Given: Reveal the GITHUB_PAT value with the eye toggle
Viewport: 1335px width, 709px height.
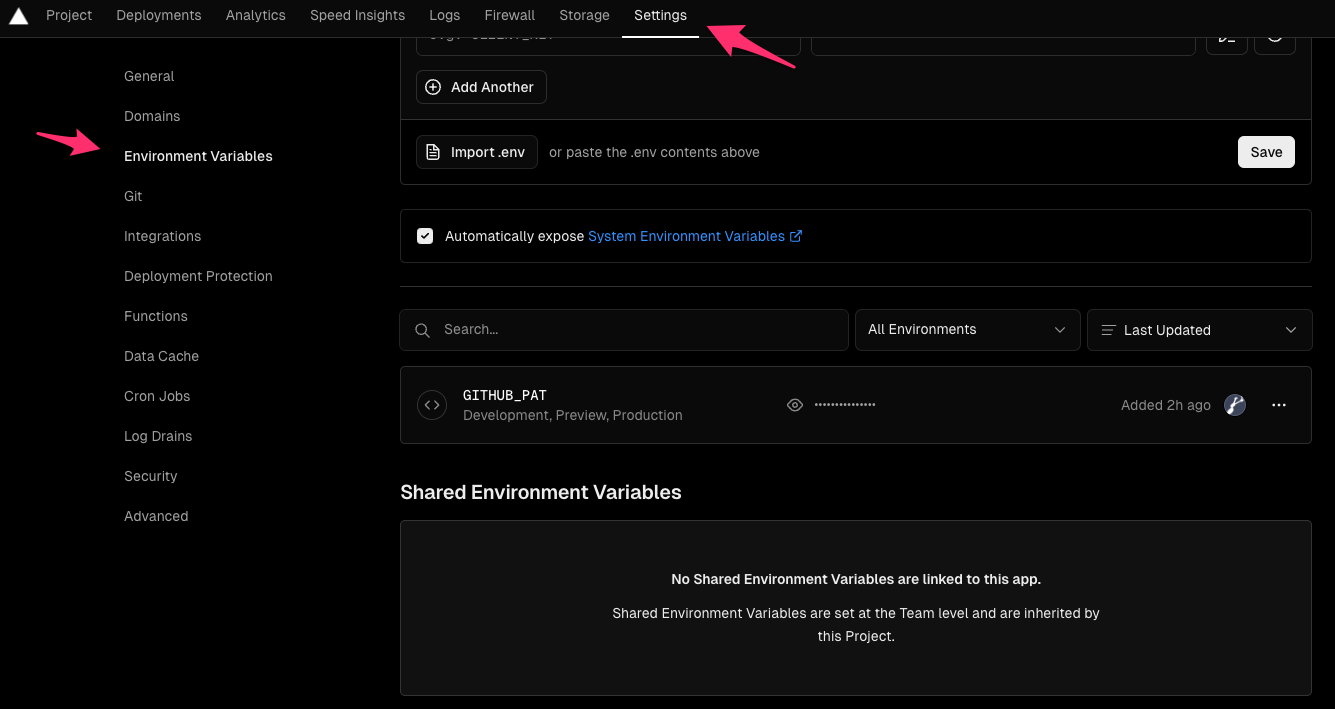Looking at the screenshot, I should (795, 405).
